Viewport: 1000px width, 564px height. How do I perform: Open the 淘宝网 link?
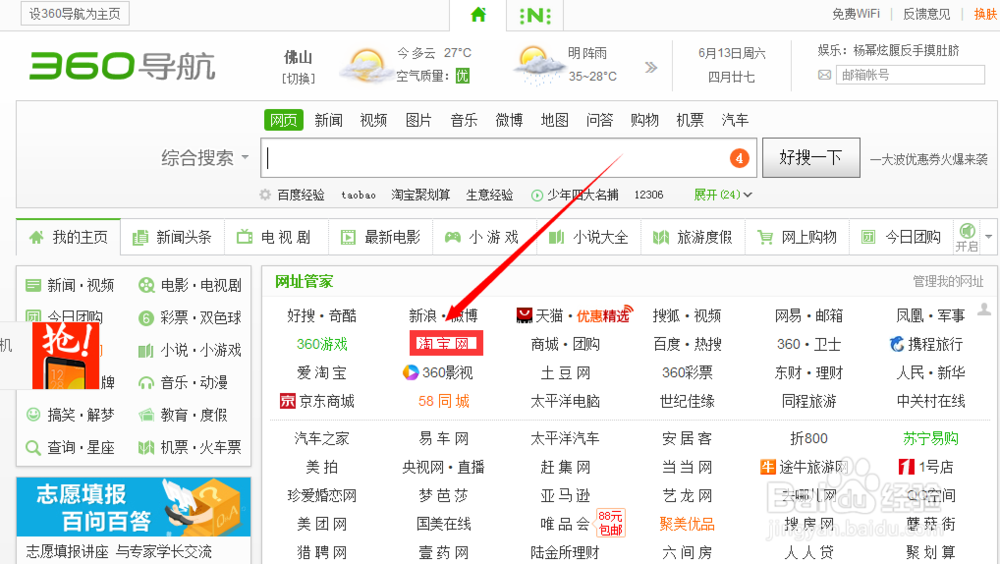coord(446,343)
